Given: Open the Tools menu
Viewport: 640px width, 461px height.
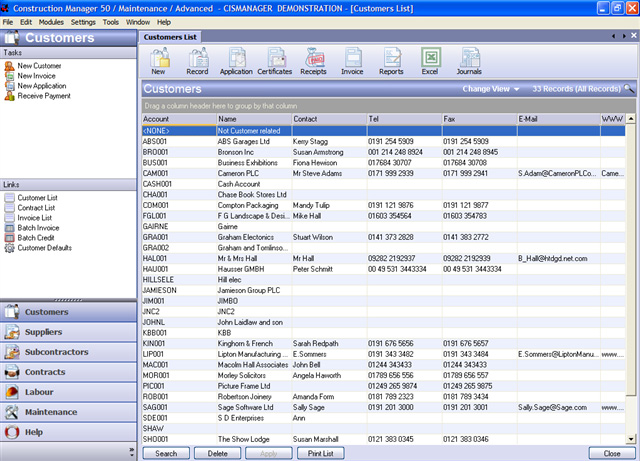Looking at the screenshot, I should click(111, 22).
